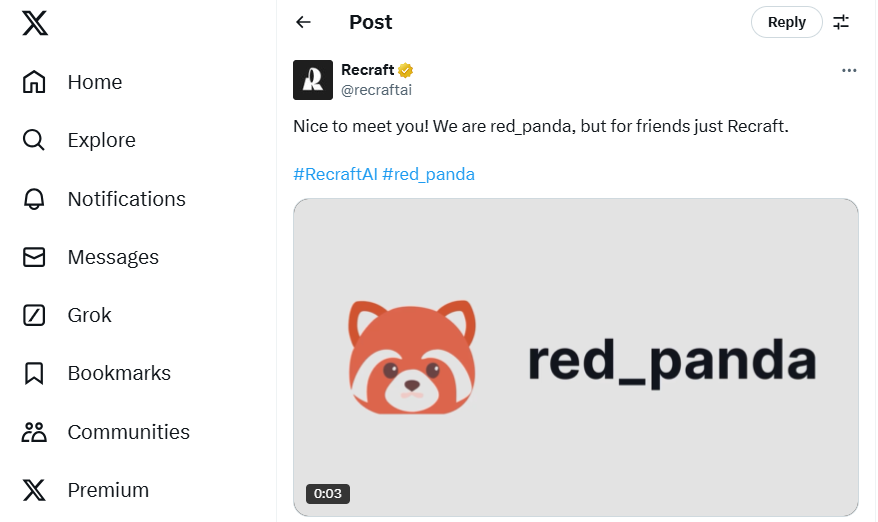The height and width of the screenshot is (522, 878).
Task: Go back using the left arrow
Action: tap(303, 22)
